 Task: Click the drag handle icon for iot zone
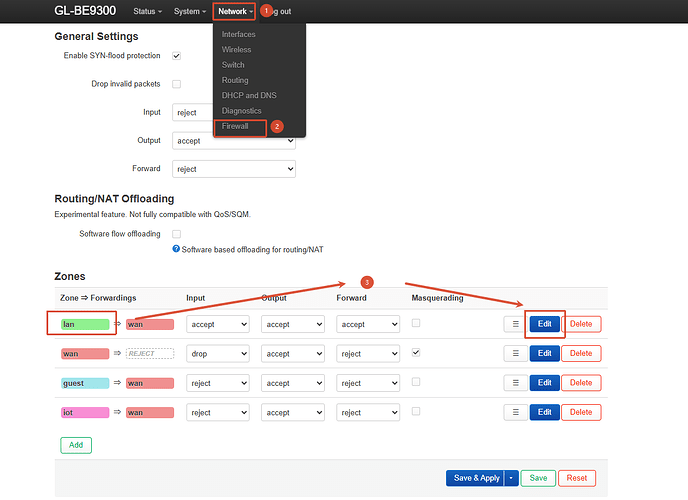tap(516, 412)
